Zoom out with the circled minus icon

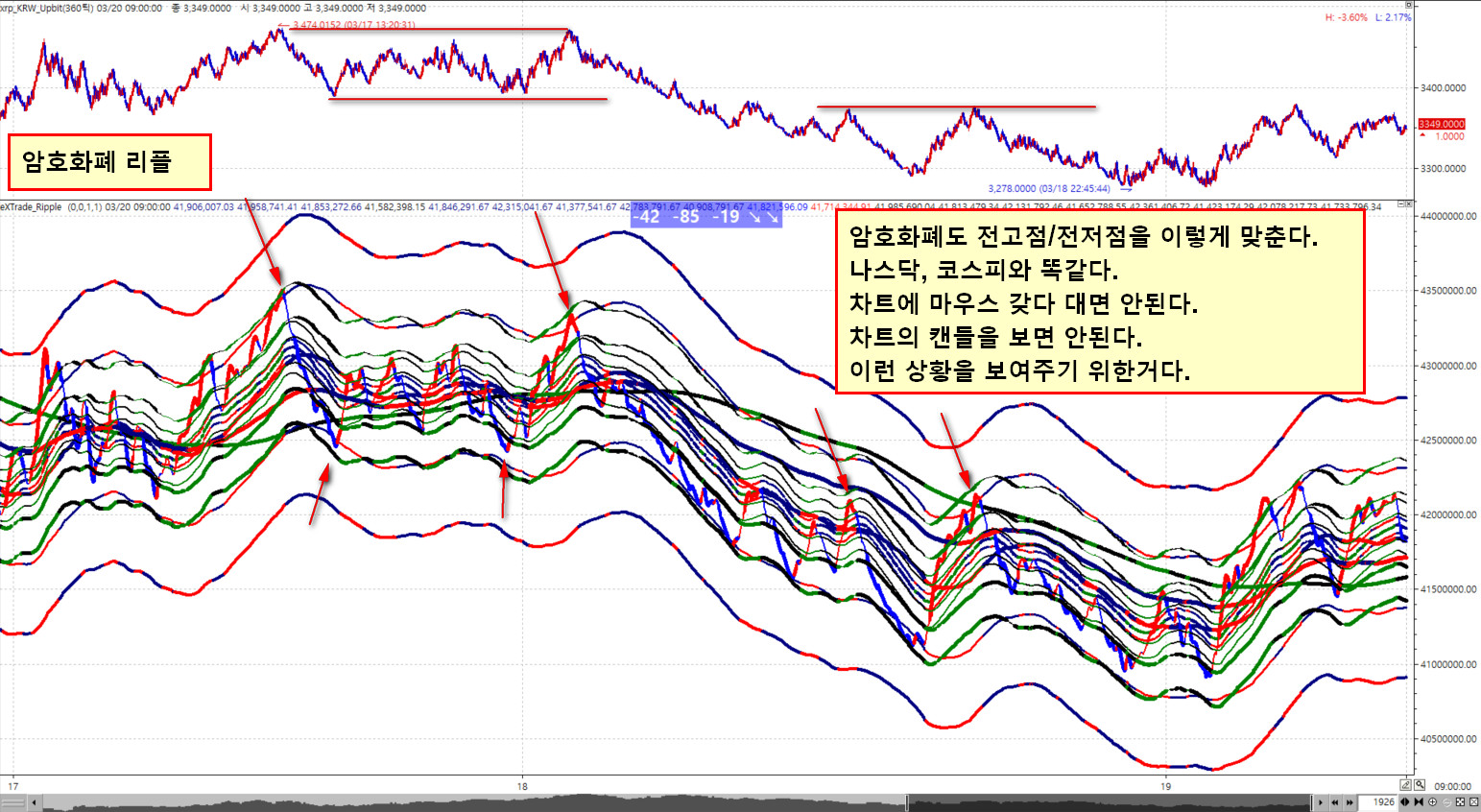tap(1446, 802)
